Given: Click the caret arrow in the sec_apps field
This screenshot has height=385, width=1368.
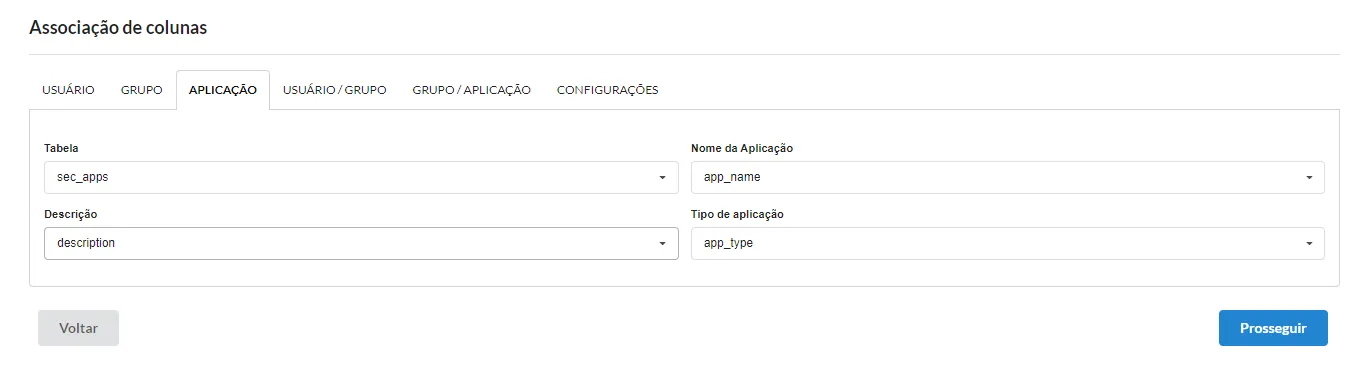Looking at the screenshot, I should 662,178.
